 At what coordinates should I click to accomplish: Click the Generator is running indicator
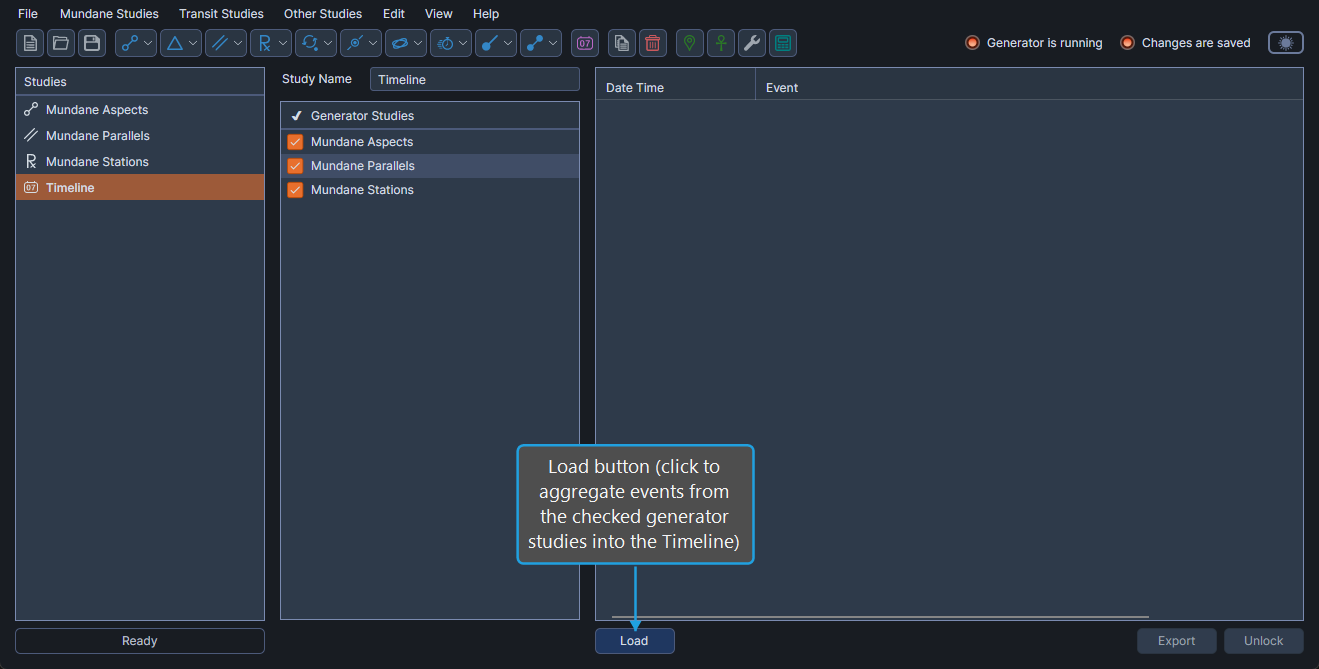[1034, 43]
